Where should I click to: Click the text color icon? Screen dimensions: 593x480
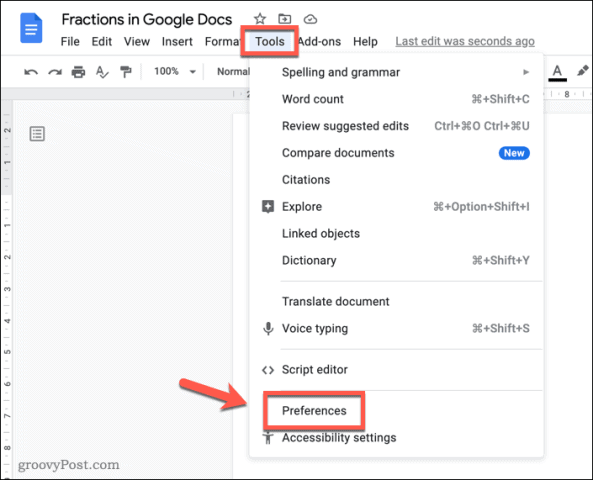pyautogui.click(x=557, y=73)
